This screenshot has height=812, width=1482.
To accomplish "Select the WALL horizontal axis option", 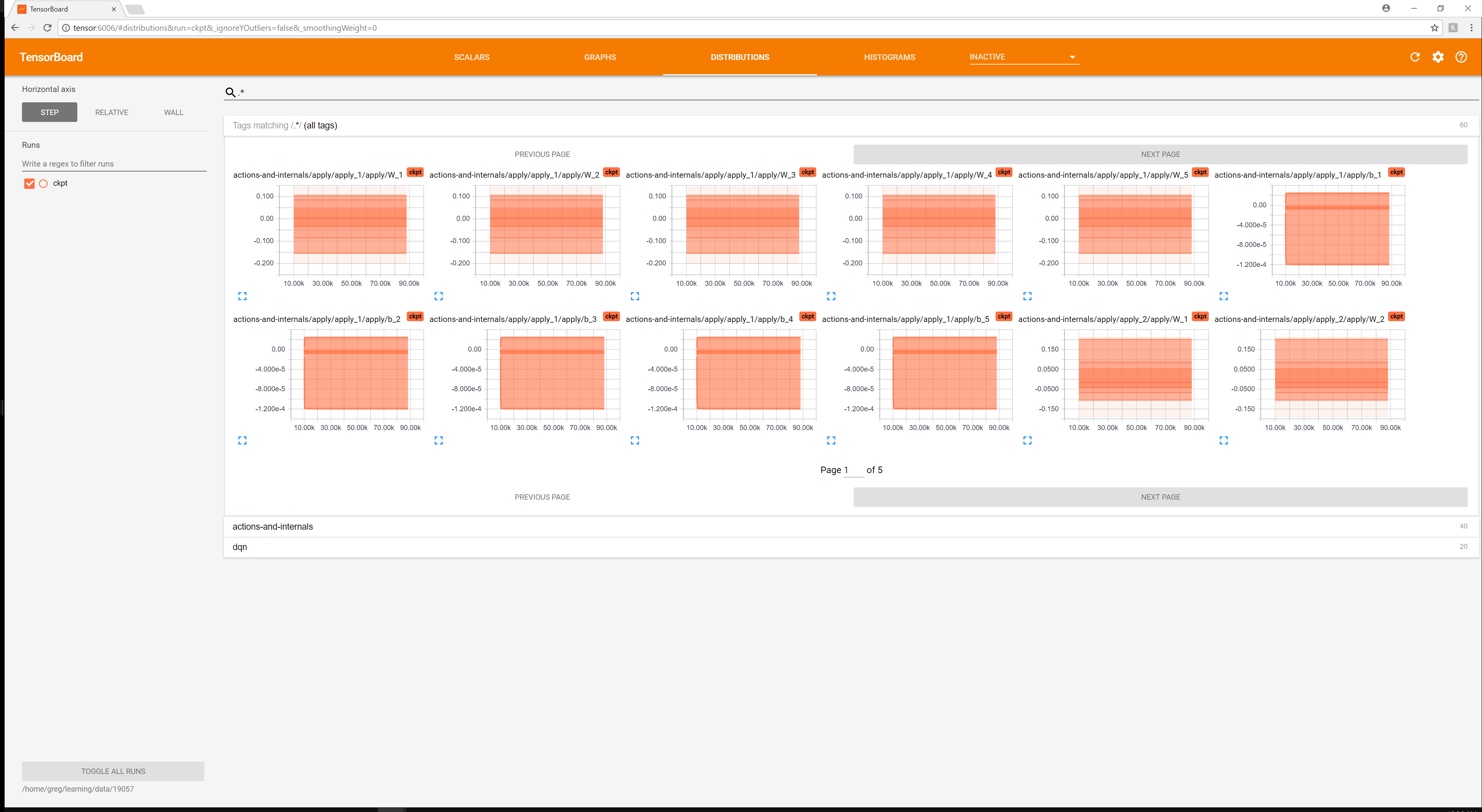I will point(172,112).
